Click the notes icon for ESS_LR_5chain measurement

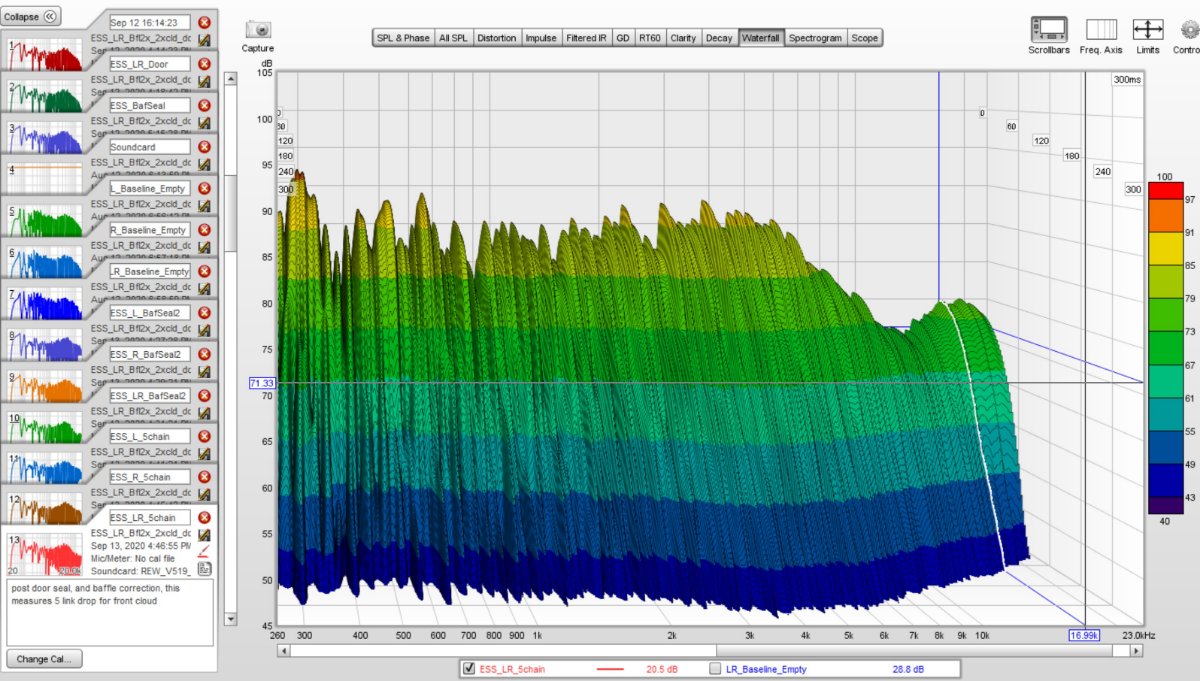pyautogui.click(x=204, y=568)
